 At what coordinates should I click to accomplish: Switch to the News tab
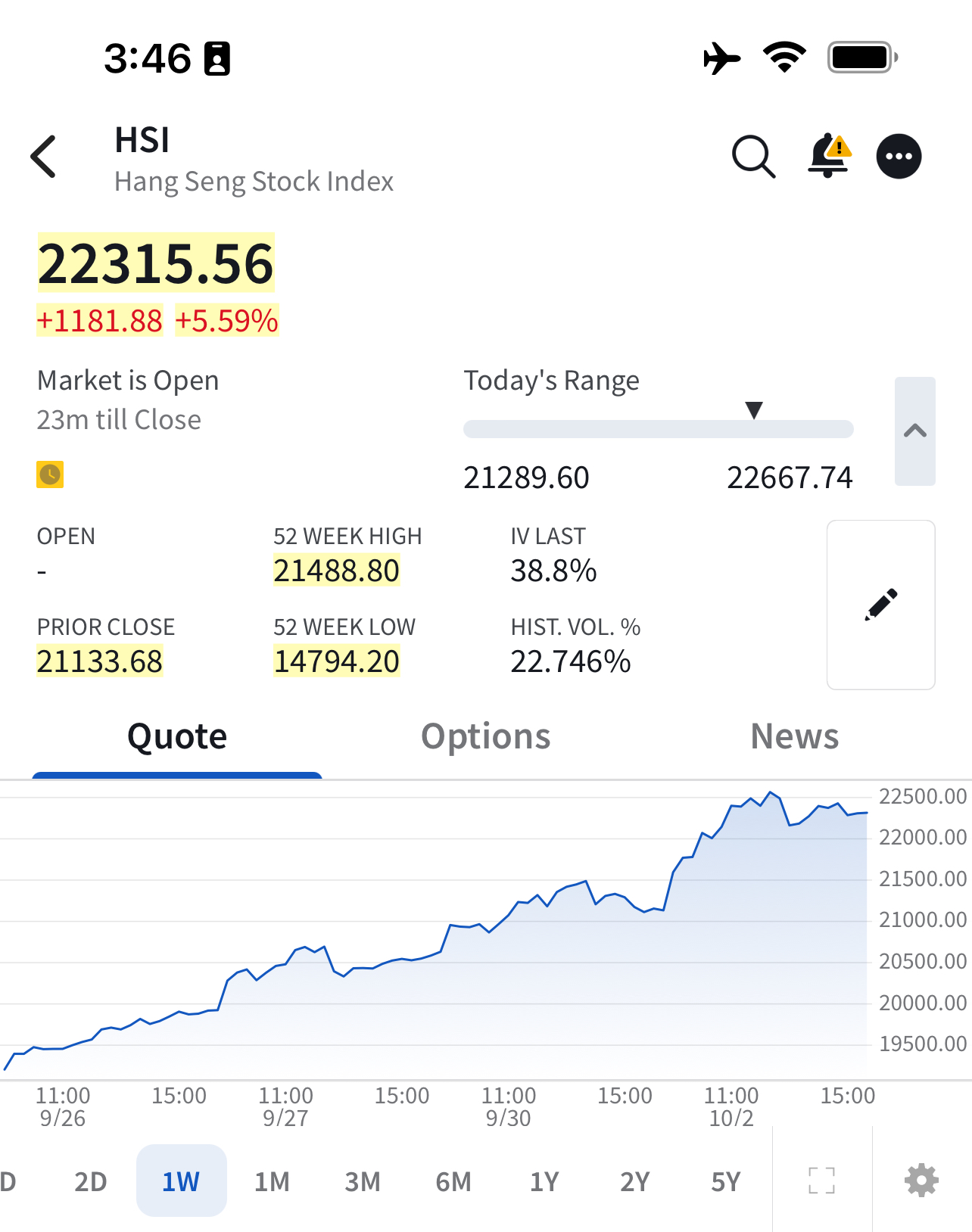(x=794, y=736)
